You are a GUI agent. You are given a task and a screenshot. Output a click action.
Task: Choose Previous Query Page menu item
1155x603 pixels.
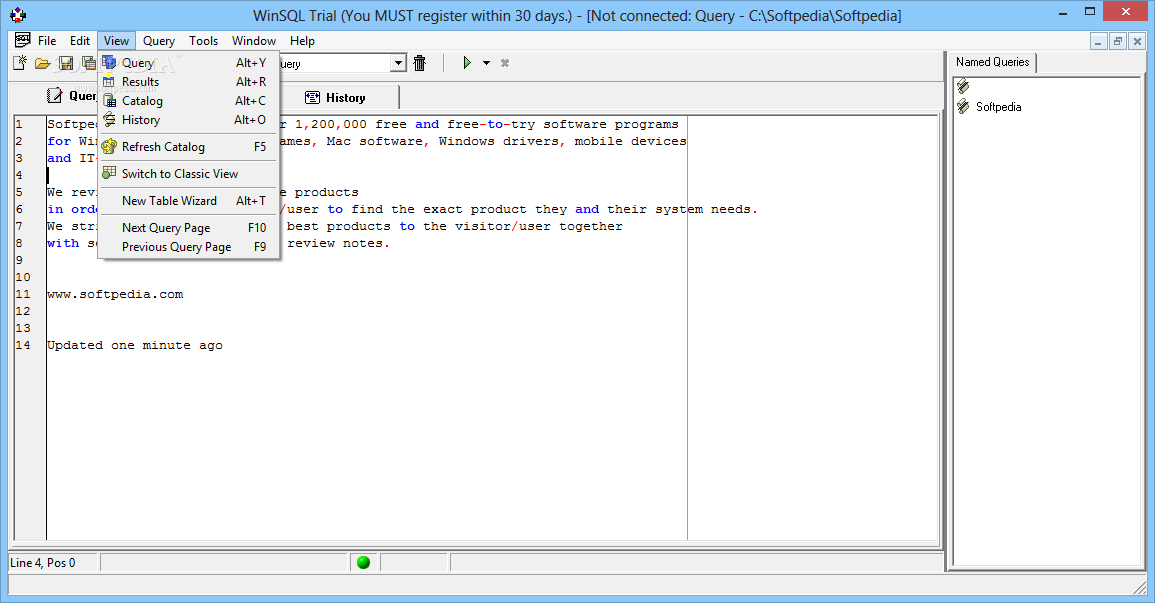click(x=189, y=247)
